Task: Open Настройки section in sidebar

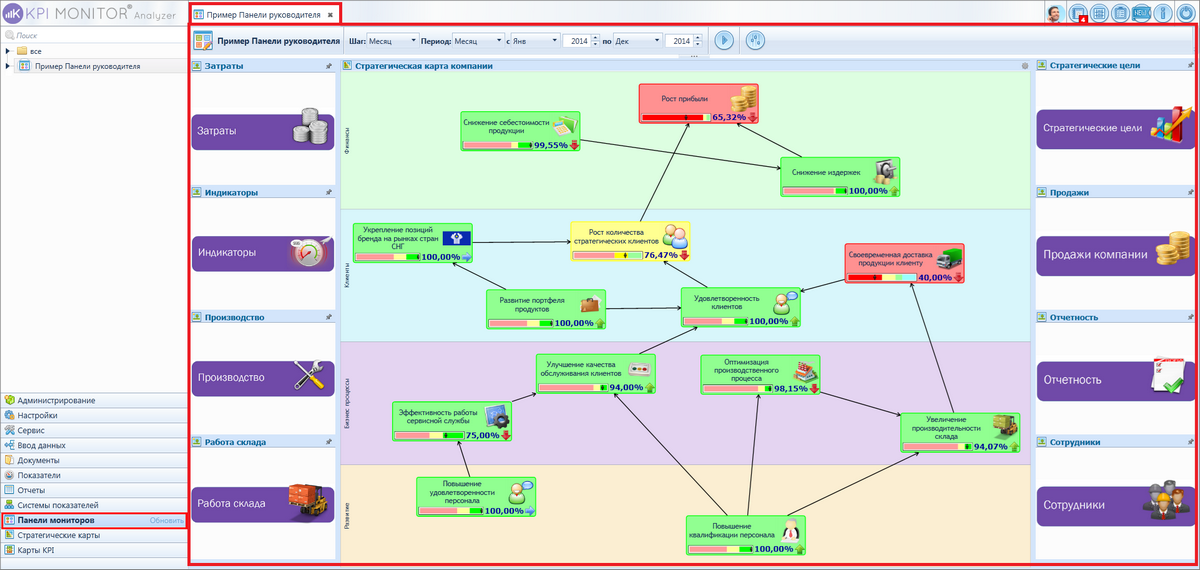Action: tap(94, 415)
